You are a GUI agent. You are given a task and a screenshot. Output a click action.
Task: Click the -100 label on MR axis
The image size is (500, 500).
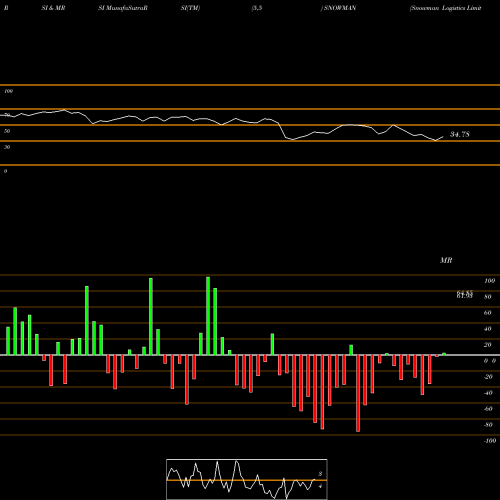click(x=490, y=441)
